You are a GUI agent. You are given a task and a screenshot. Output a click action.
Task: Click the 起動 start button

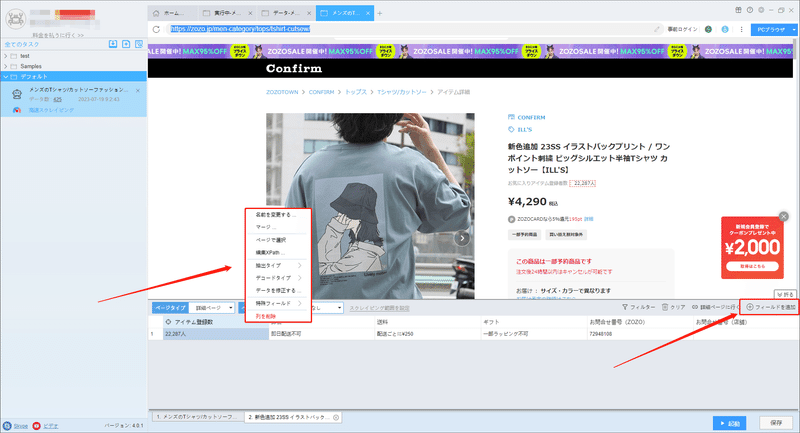tap(730, 423)
